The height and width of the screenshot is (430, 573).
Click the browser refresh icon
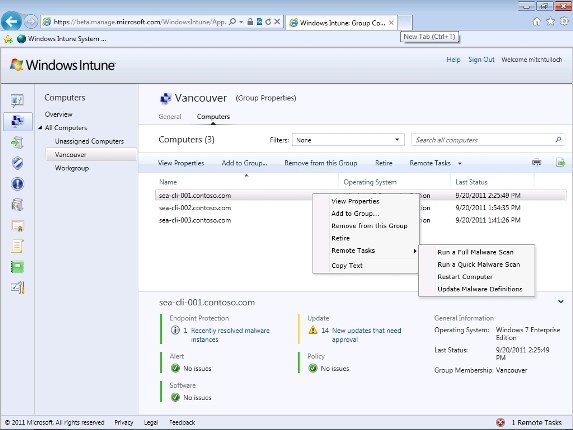268,22
